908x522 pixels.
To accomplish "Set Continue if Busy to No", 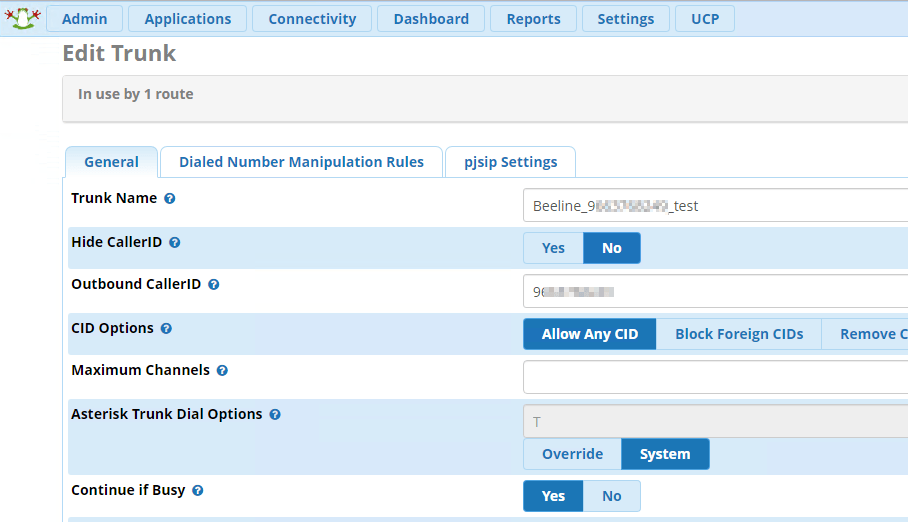I will tap(611, 496).
